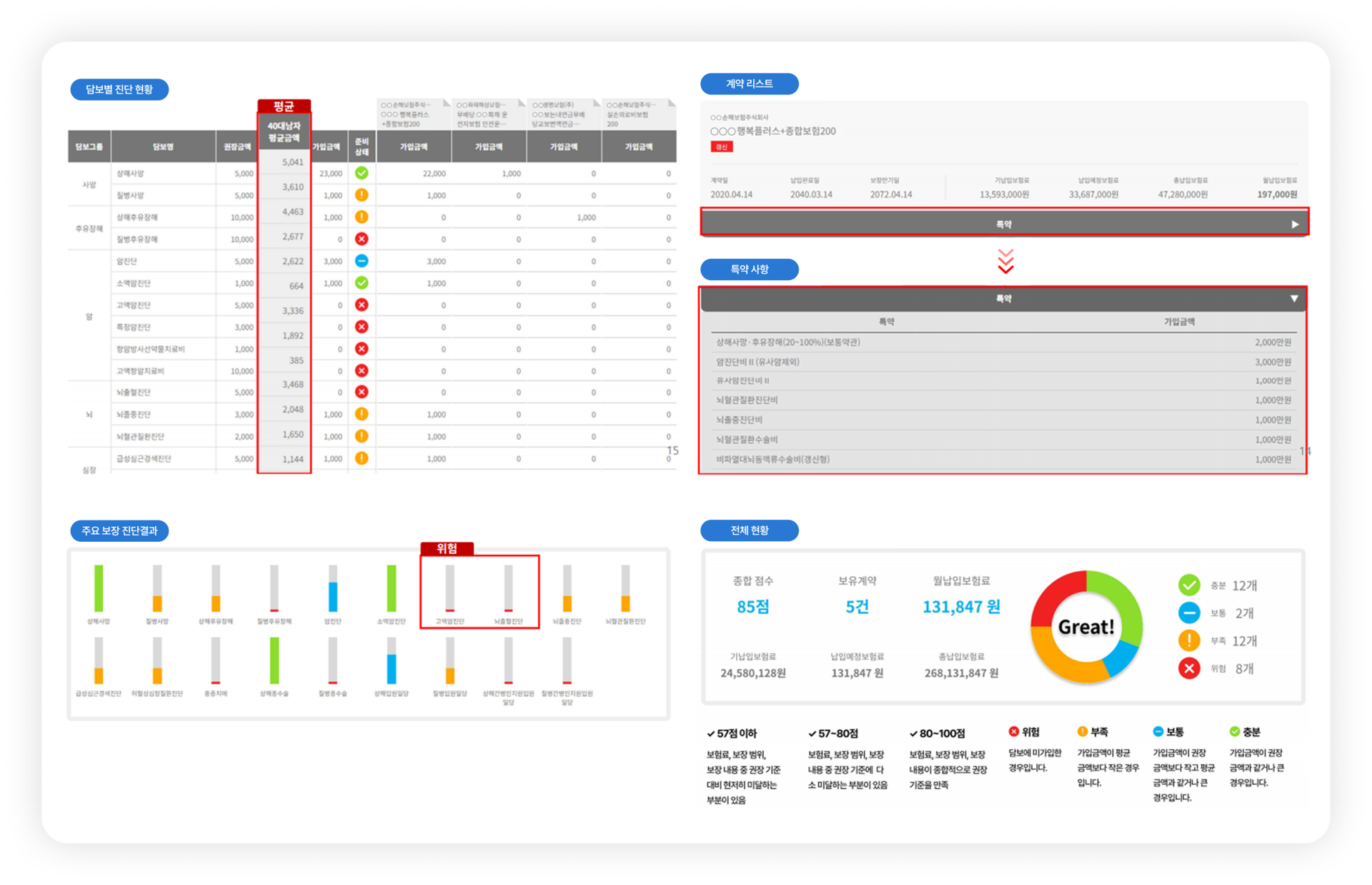Click blue minus status icon for 암진단

click(x=362, y=261)
